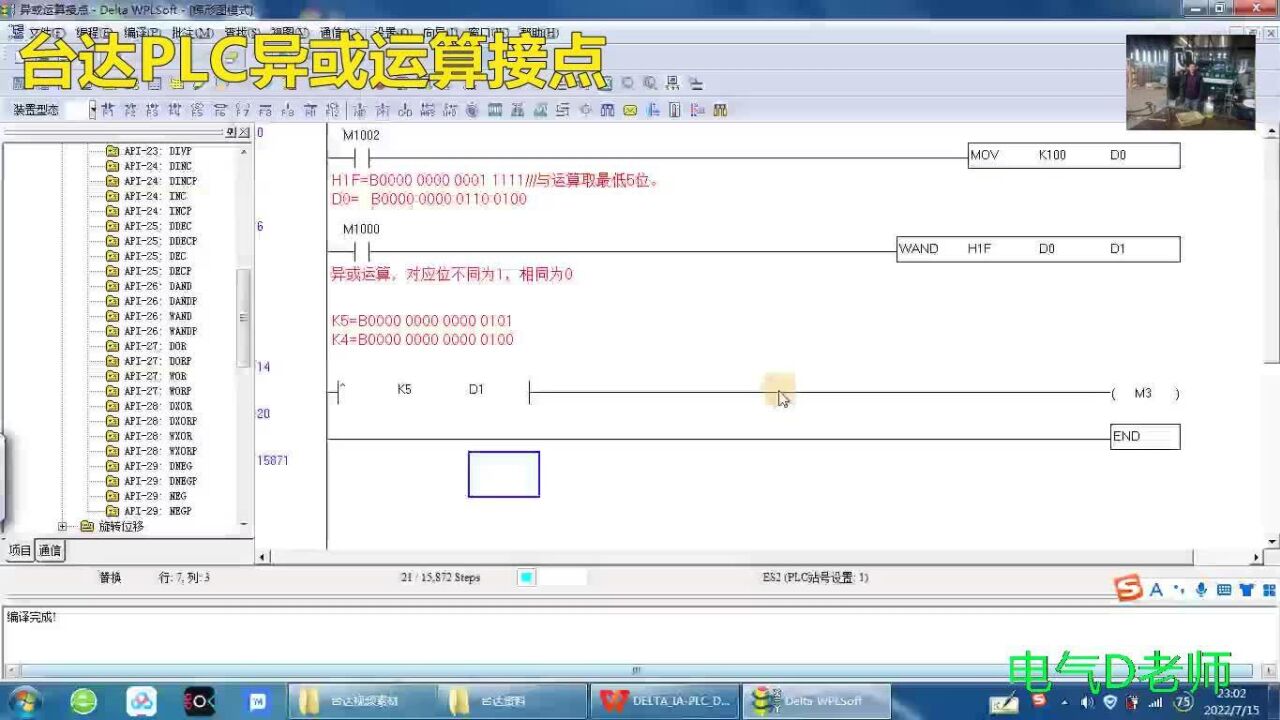Open the 帮助(H) menu
Screen dimensions: 1280x720
coord(540,33)
